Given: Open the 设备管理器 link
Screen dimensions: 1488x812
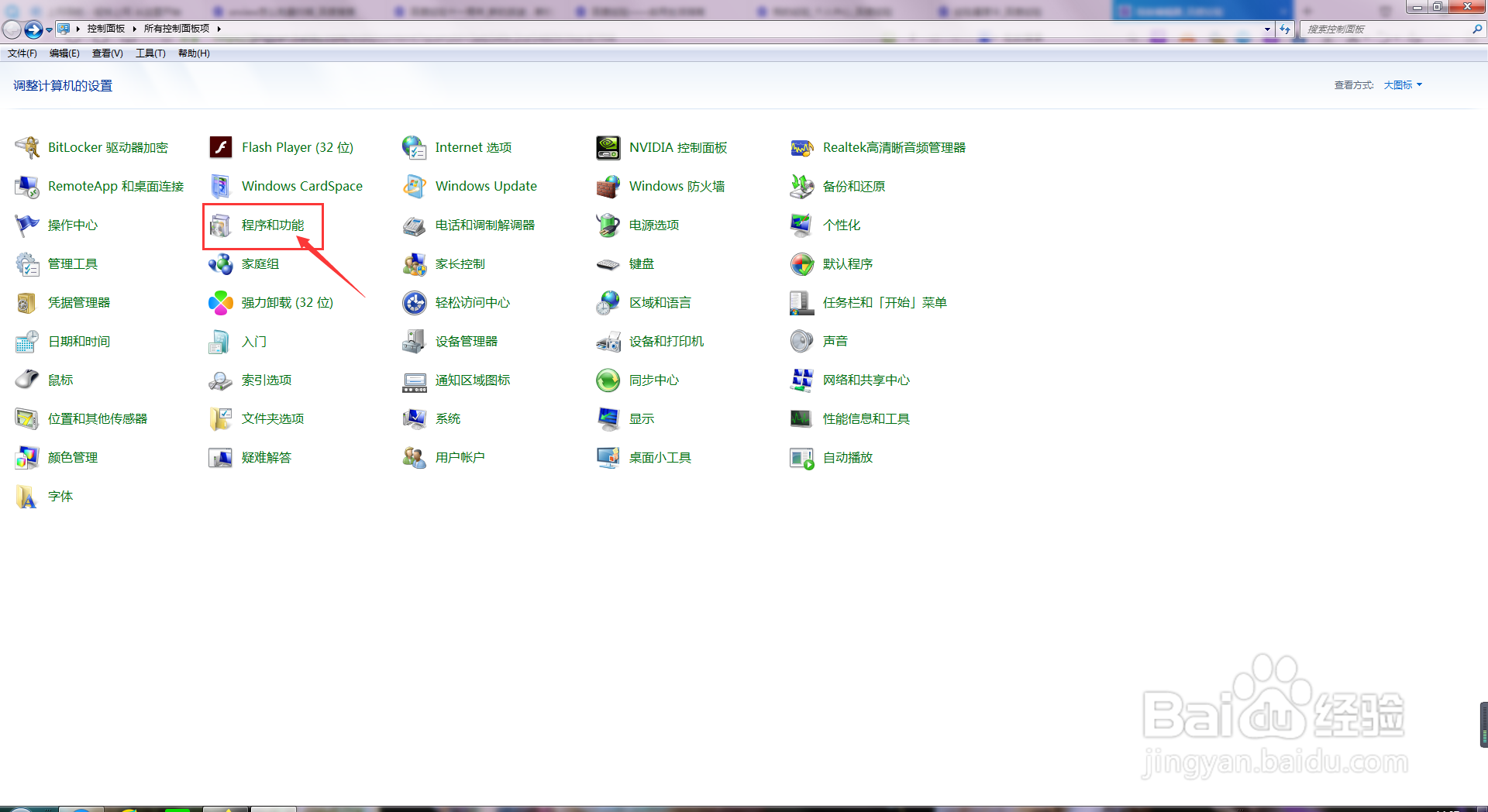Looking at the screenshot, I should tap(467, 341).
